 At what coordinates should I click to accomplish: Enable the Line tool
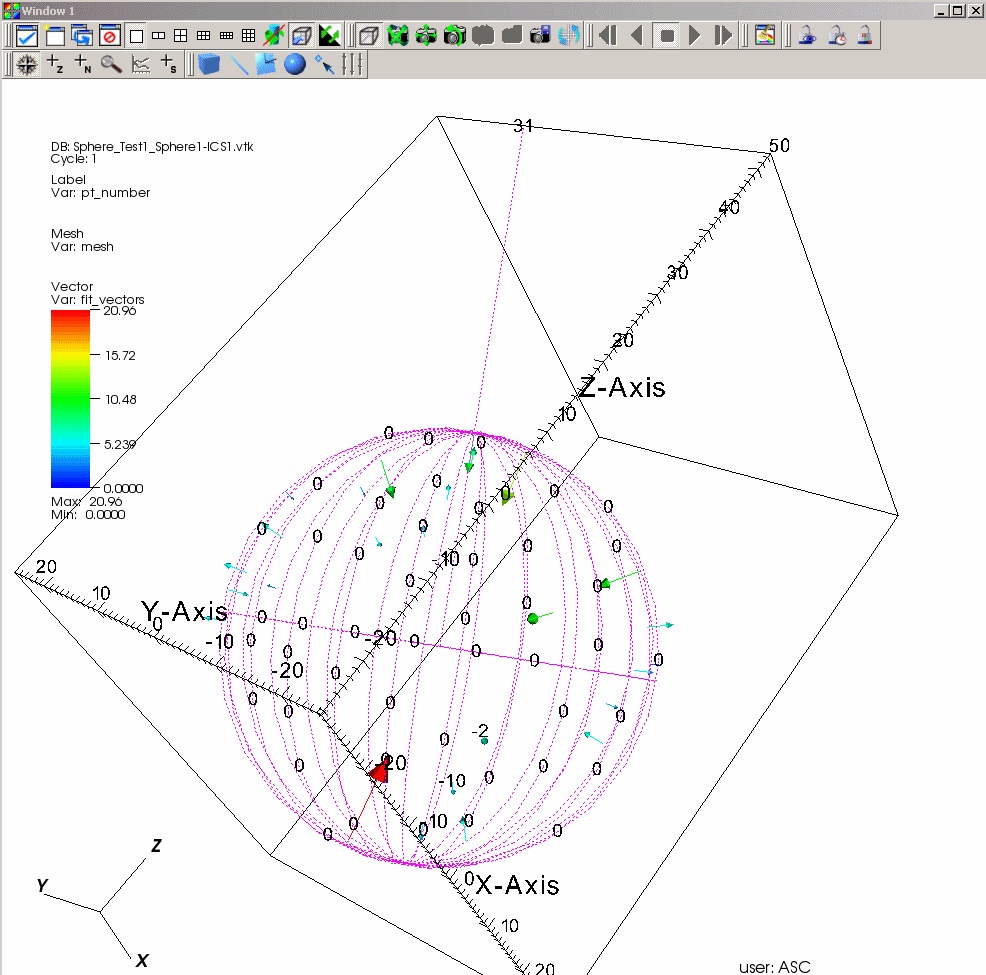click(x=239, y=65)
